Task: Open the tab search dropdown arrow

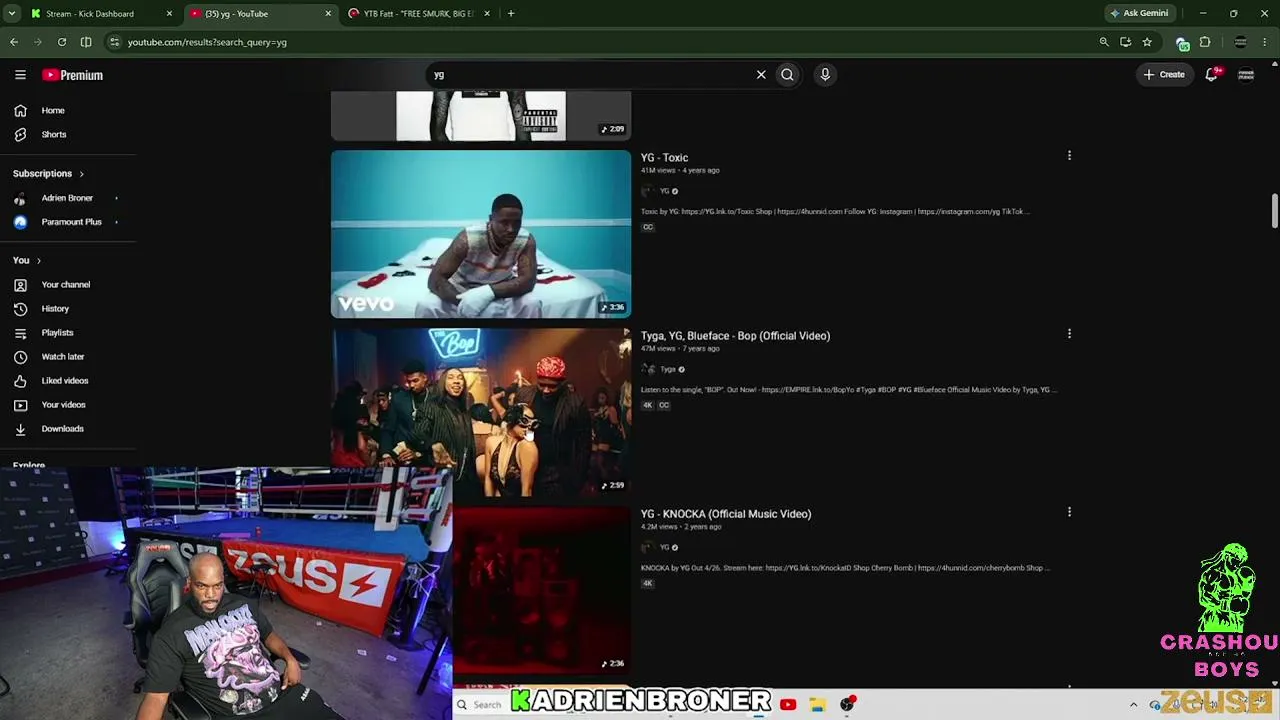Action: [12, 14]
